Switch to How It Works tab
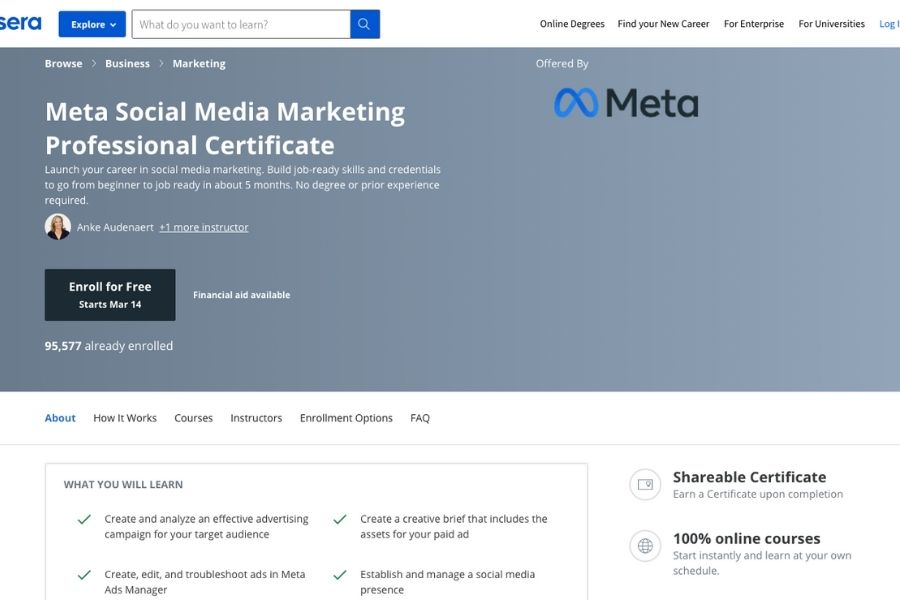 click(x=125, y=418)
